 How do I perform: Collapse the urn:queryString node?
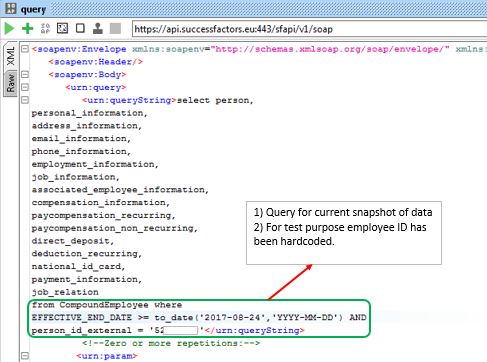click(x=25, y=100)
